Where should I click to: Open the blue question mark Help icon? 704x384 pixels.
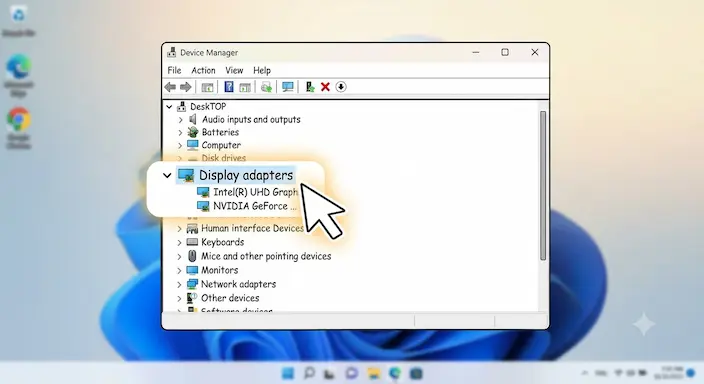229,87
